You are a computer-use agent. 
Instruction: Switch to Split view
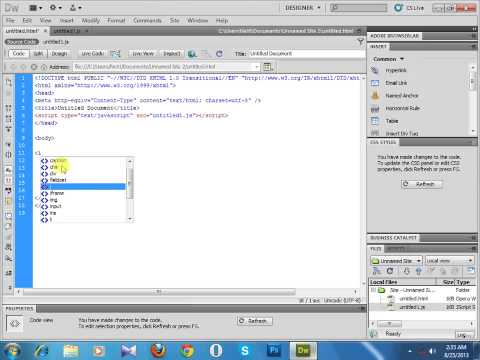tap(39, 54)
